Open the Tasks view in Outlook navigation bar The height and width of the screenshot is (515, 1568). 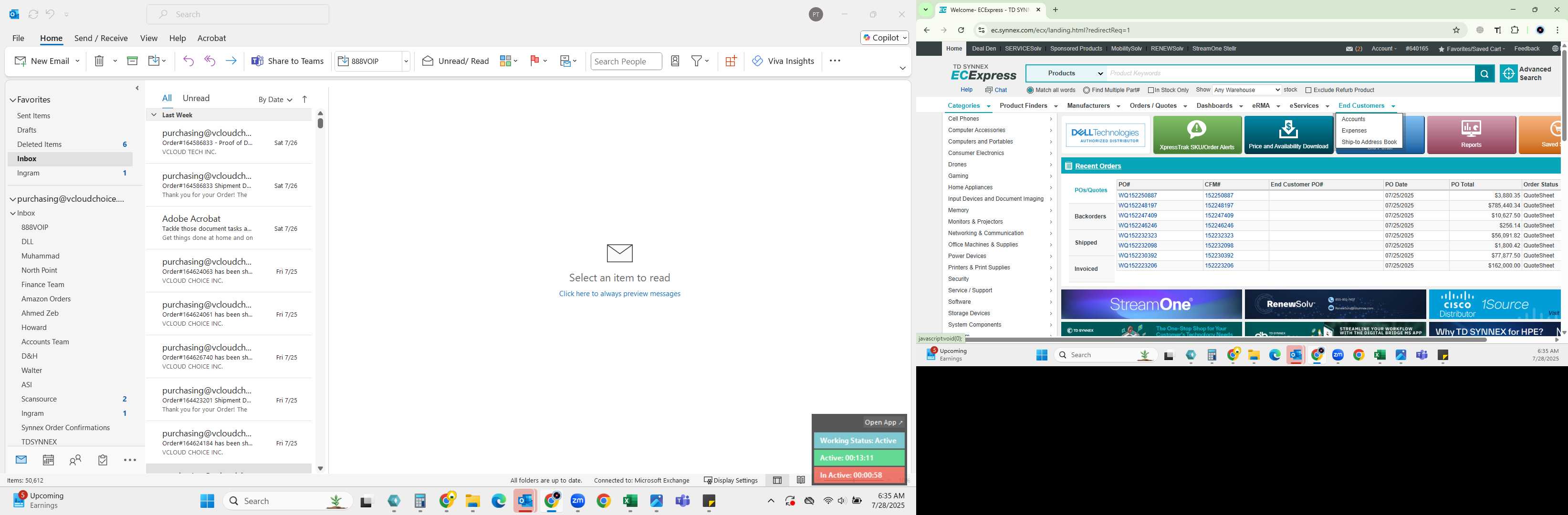click(103, 460)
